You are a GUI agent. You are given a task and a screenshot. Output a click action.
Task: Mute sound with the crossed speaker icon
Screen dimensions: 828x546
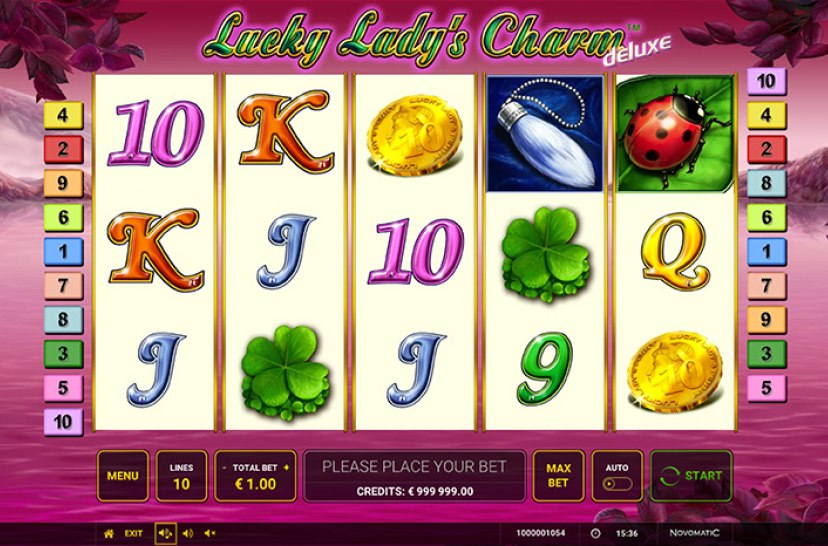[x=210, y=533]
